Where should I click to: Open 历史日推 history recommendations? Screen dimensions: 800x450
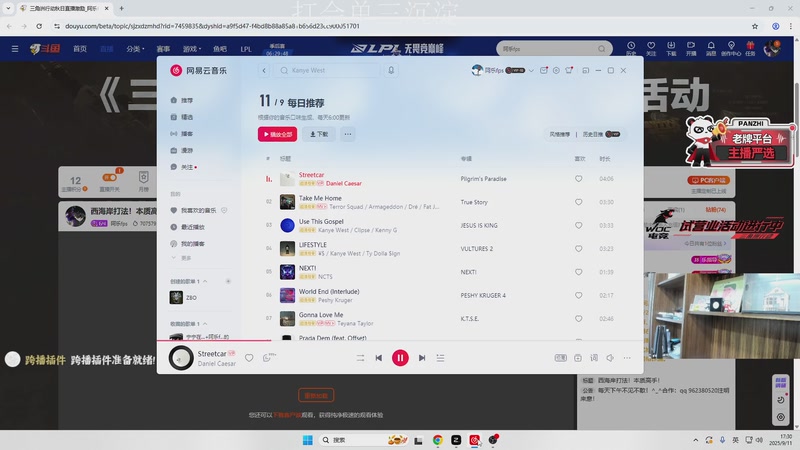point(601,134)
